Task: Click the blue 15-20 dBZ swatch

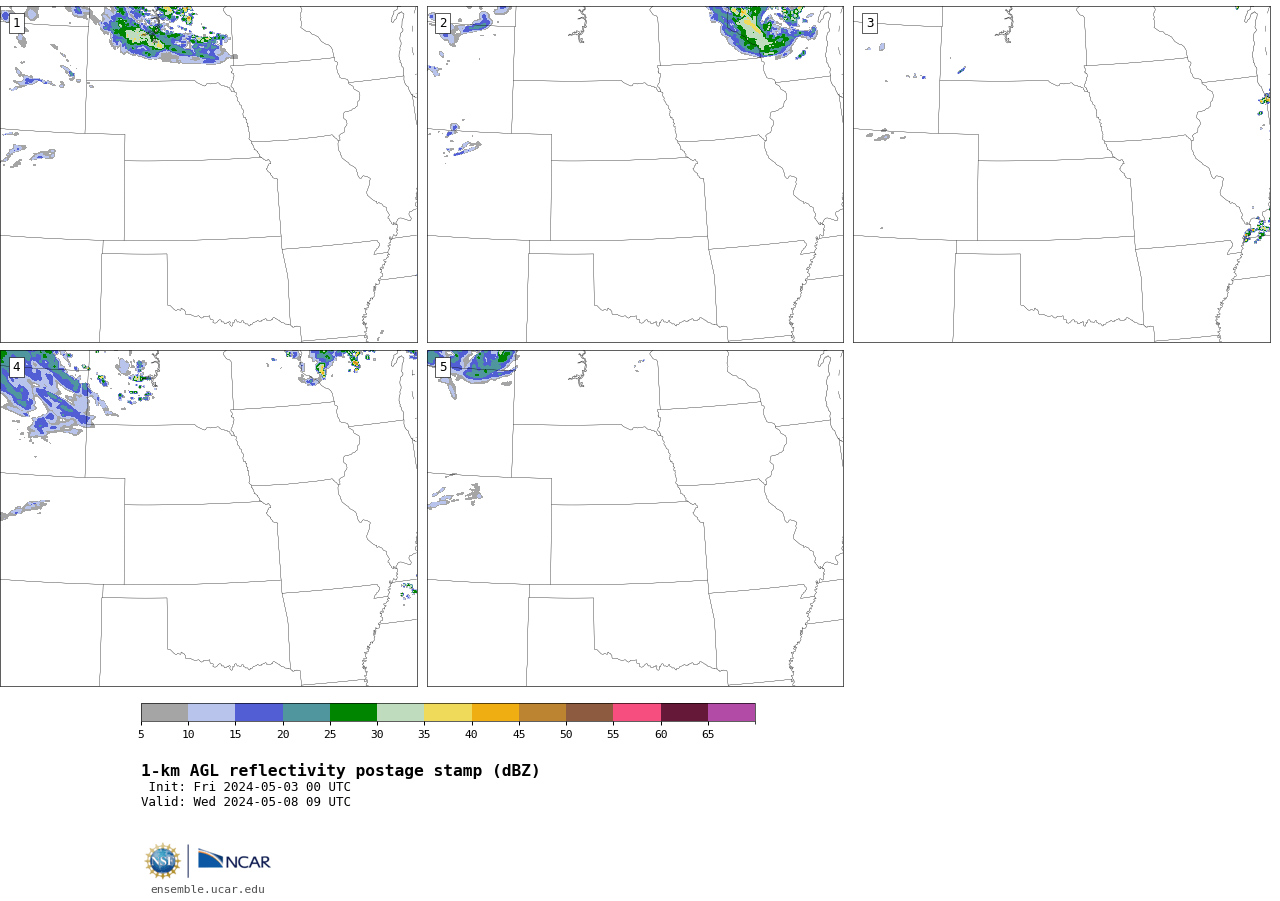Action: tap(259, 713)
